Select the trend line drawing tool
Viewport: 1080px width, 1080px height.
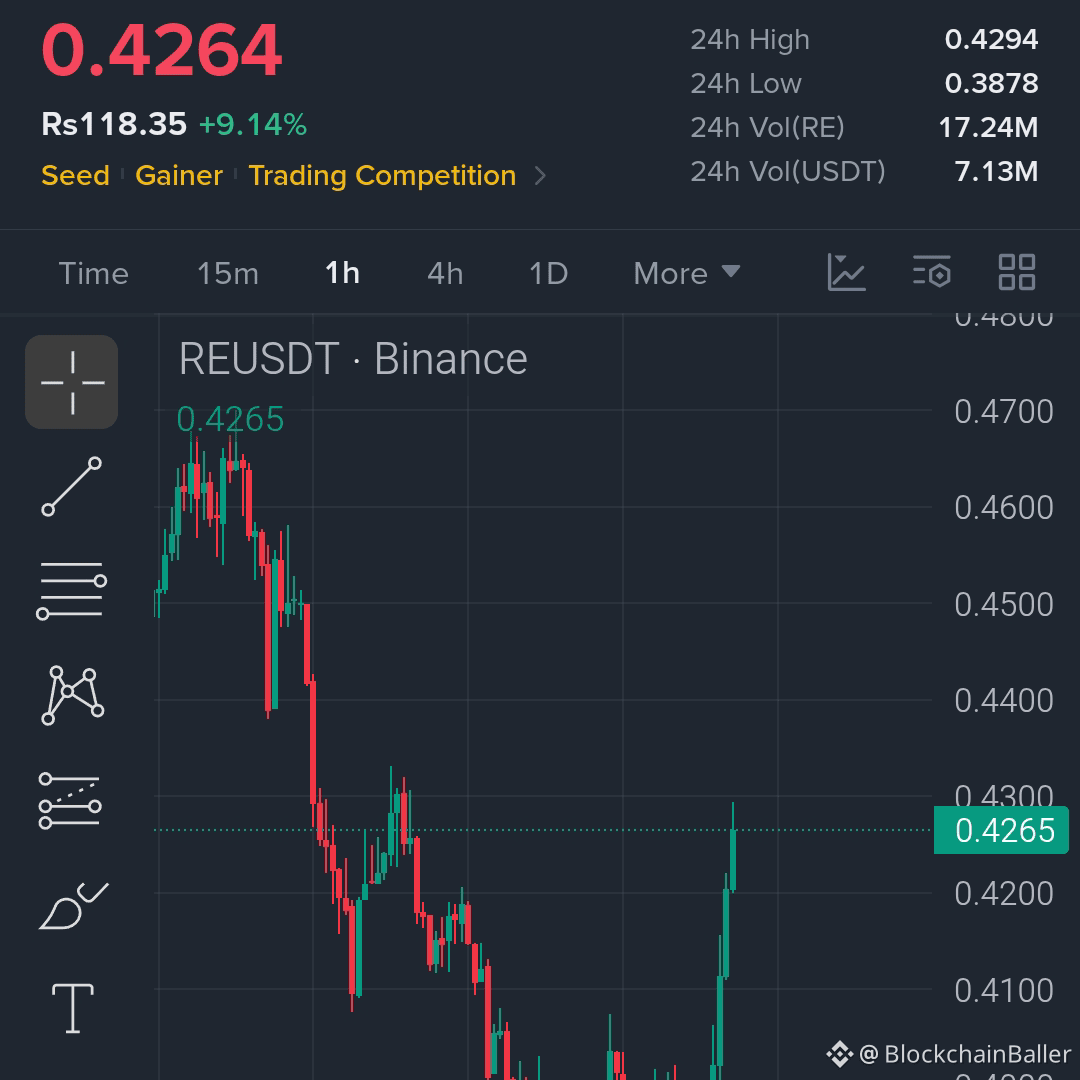(x=72, y=486)
